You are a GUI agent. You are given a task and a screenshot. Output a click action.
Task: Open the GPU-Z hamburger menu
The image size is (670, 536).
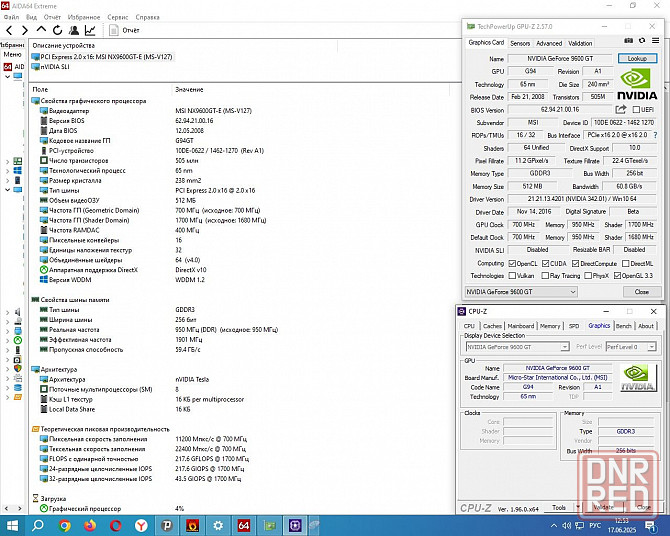click(655, 41)
